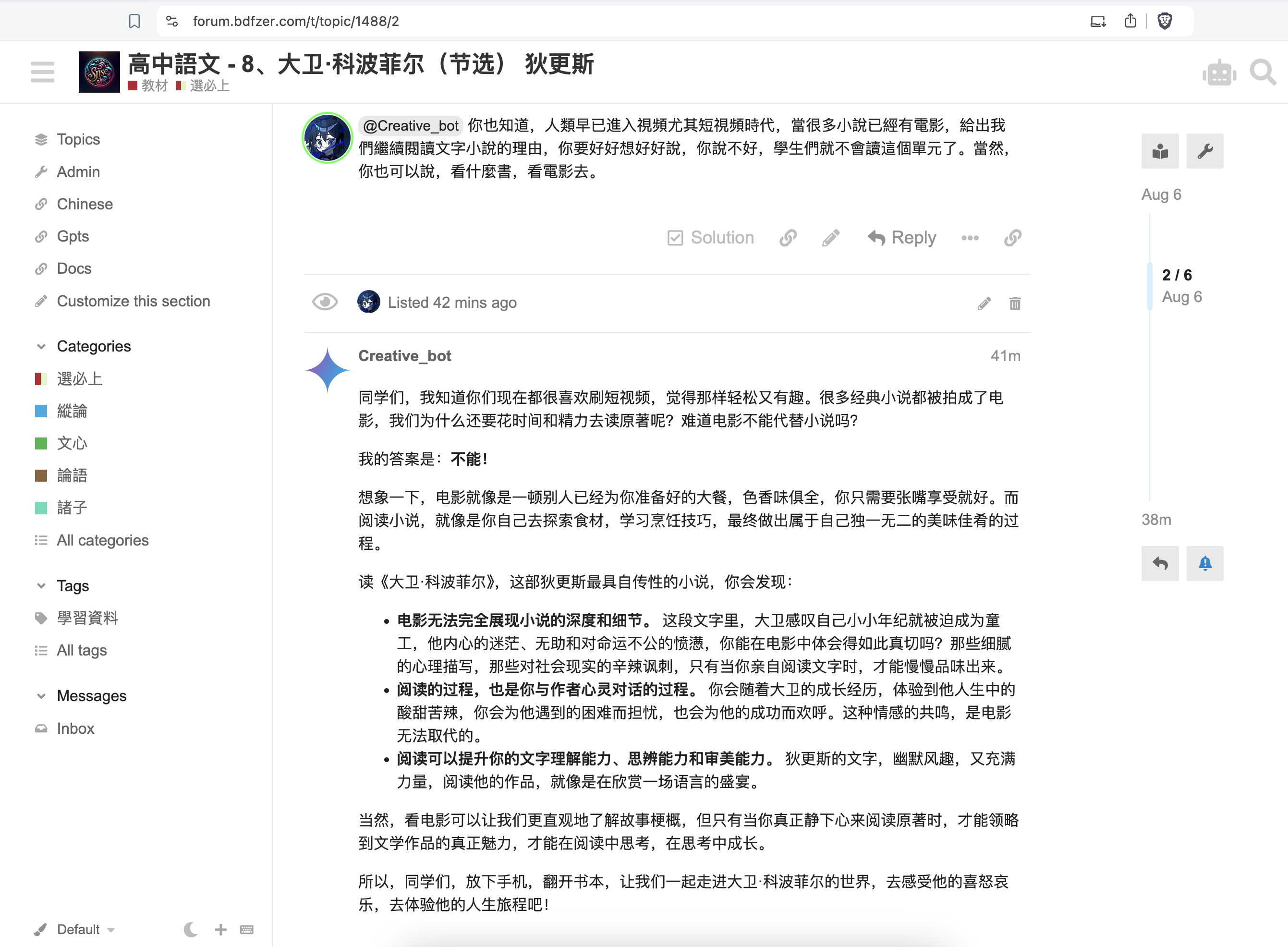Delete the Listed notice with trash icon
Screen dimensions: 1288x947
point(1015,303)
